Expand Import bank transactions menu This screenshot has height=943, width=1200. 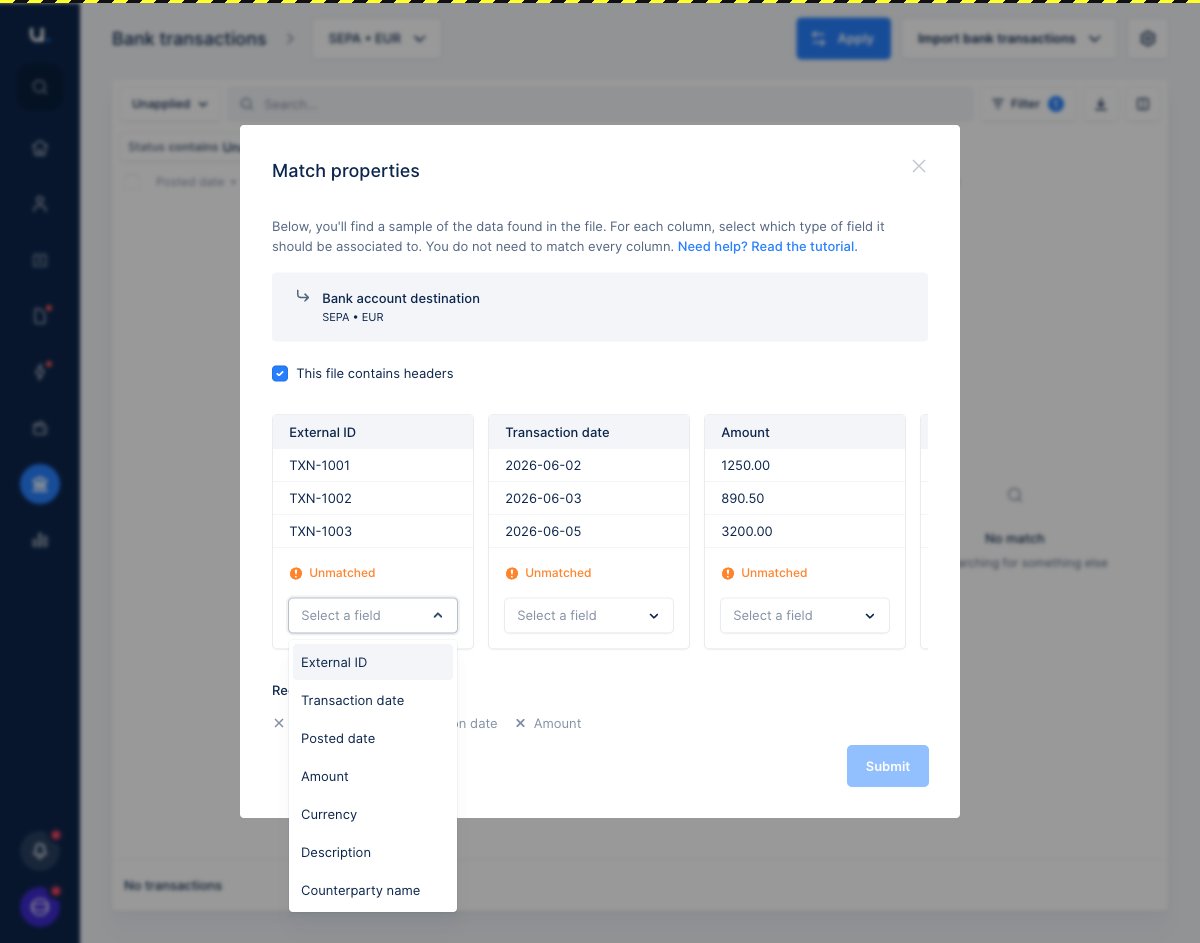[1010, 39]
